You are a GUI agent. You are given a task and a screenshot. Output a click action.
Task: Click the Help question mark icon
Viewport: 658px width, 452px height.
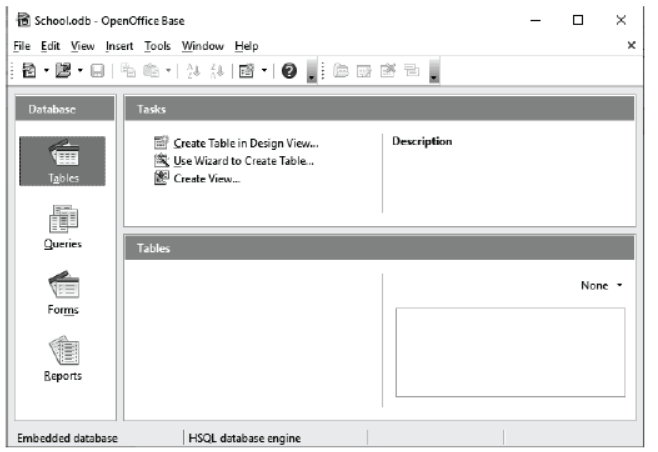click(289, 71)
